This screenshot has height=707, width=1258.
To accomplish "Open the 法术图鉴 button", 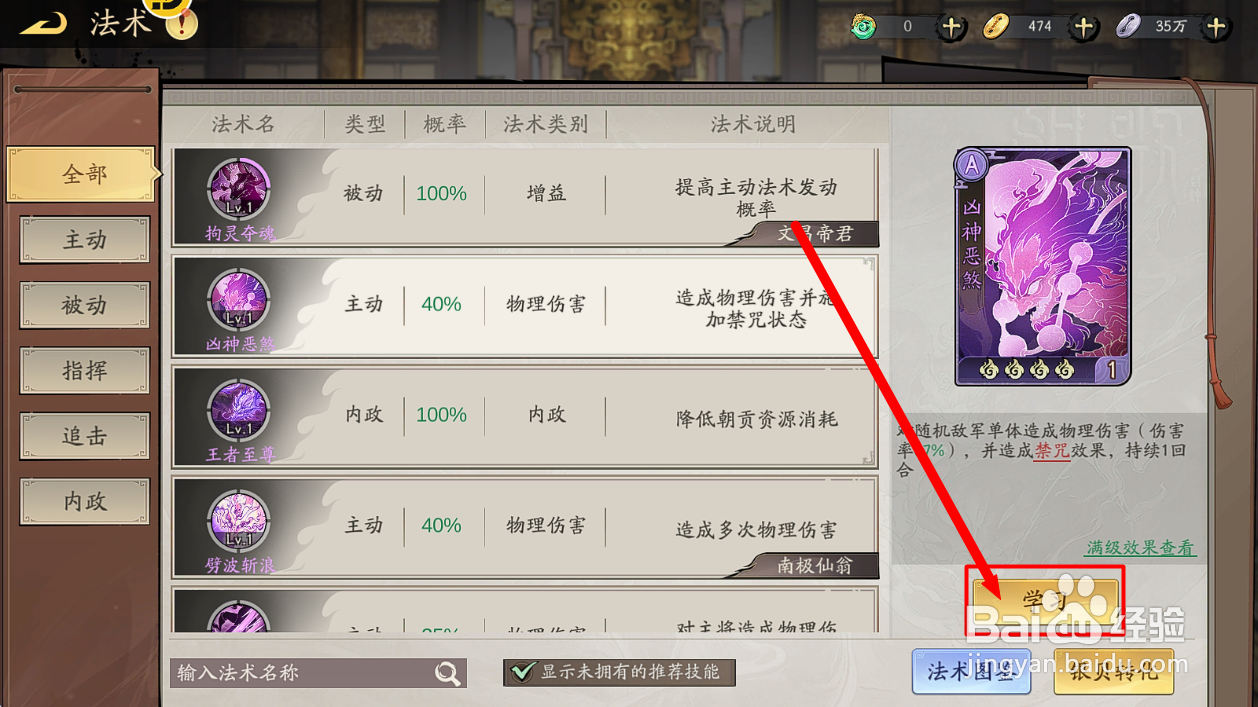I will [x=957, y=671].
